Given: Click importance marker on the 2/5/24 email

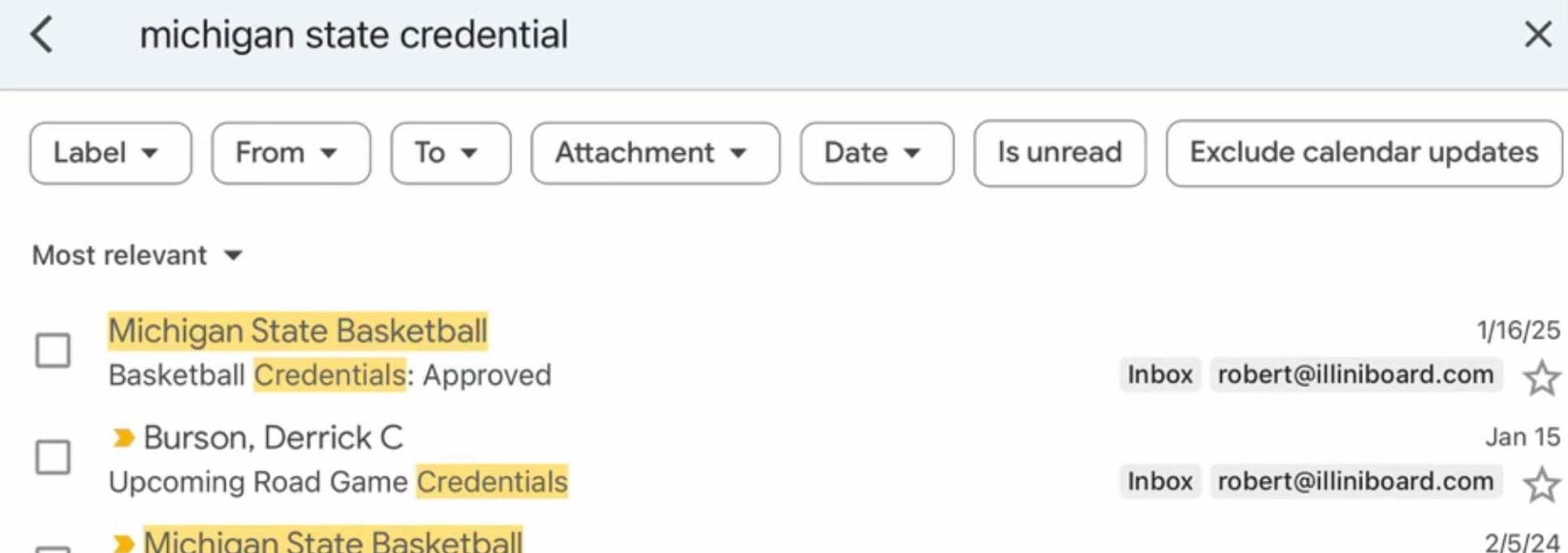Looking at the screenshot, I should 123,542.
